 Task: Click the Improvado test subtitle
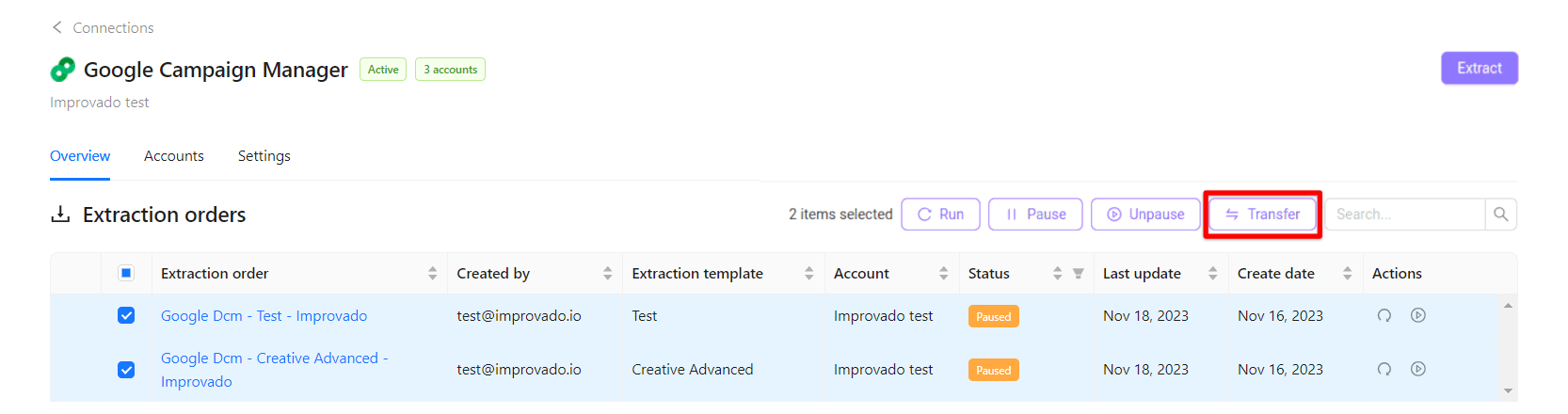click(x=100, y=103)
